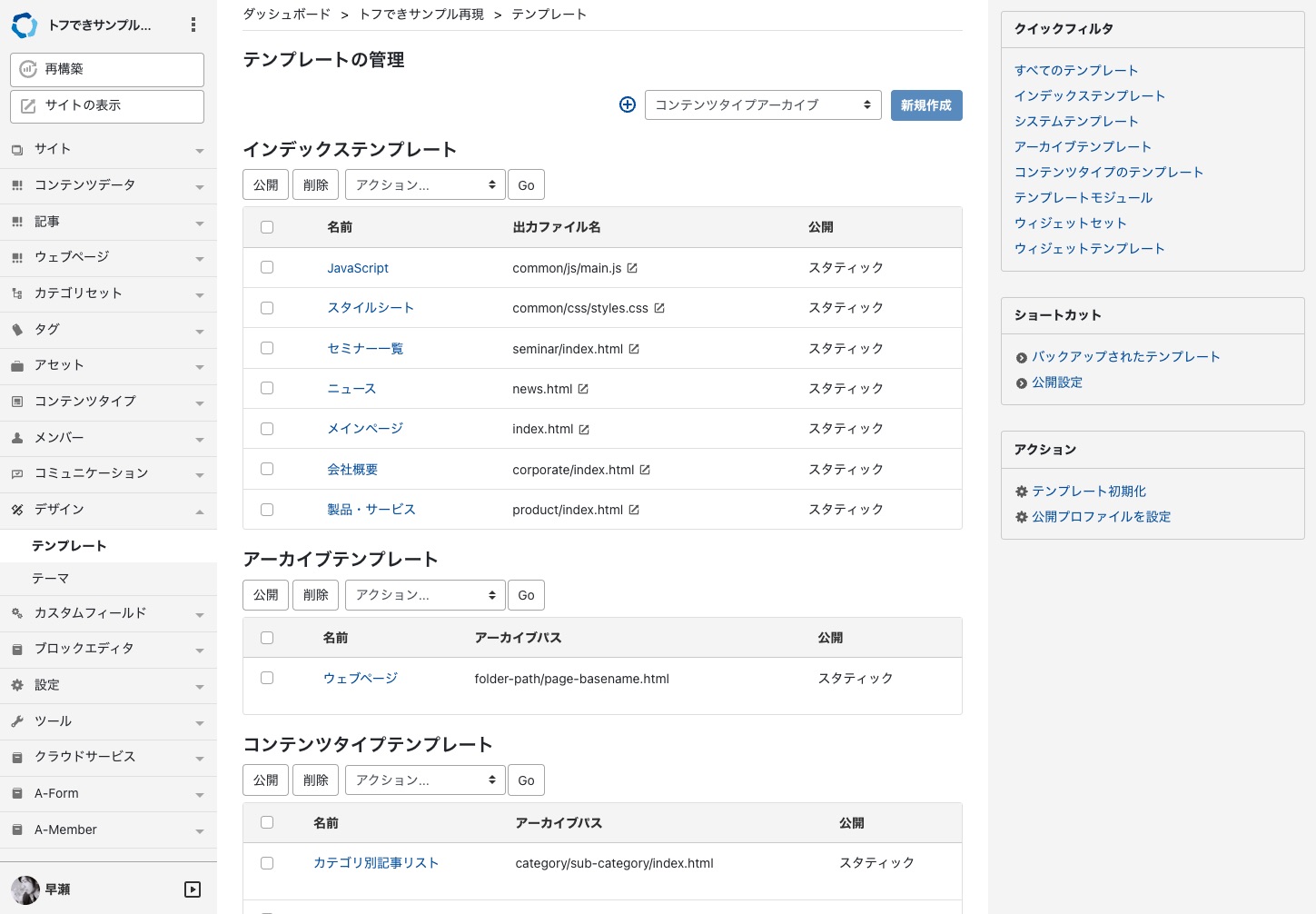
Task: Open アクション dropdown under コンテンツタイプテンプレート
Action: coord(425,780)
